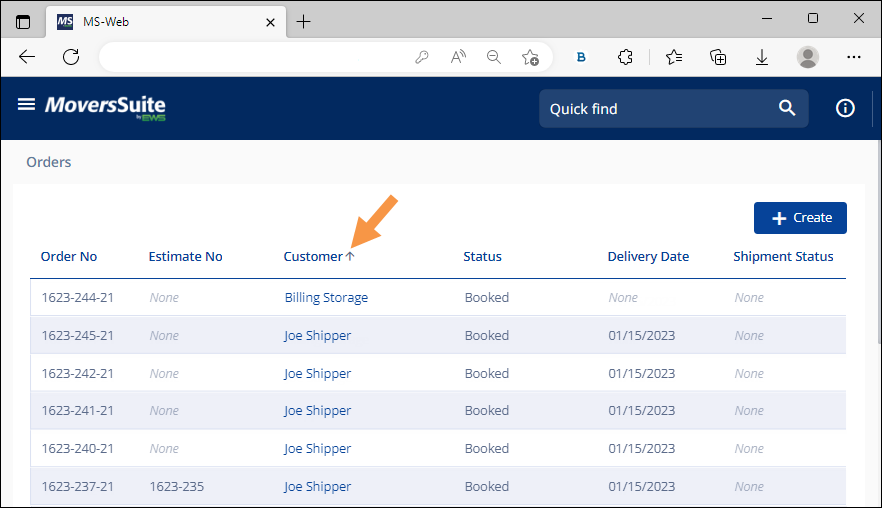Open Joe Shipper link for order 1623-245-21
The width and height of the screenshot is (882, 508).
point(317,336)
